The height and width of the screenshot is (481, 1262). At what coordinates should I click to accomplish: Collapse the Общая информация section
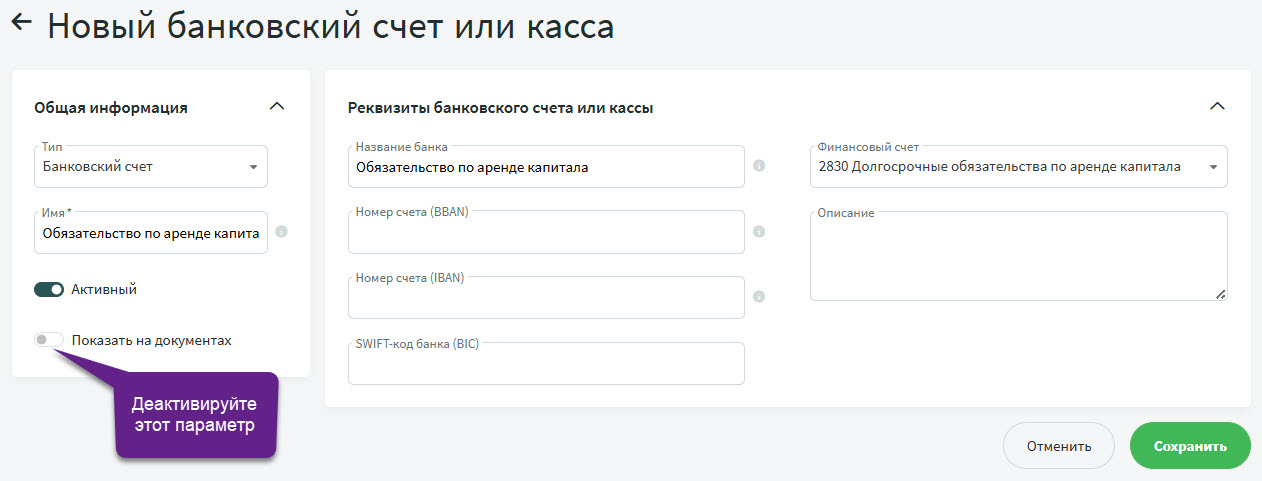point(277,106)
